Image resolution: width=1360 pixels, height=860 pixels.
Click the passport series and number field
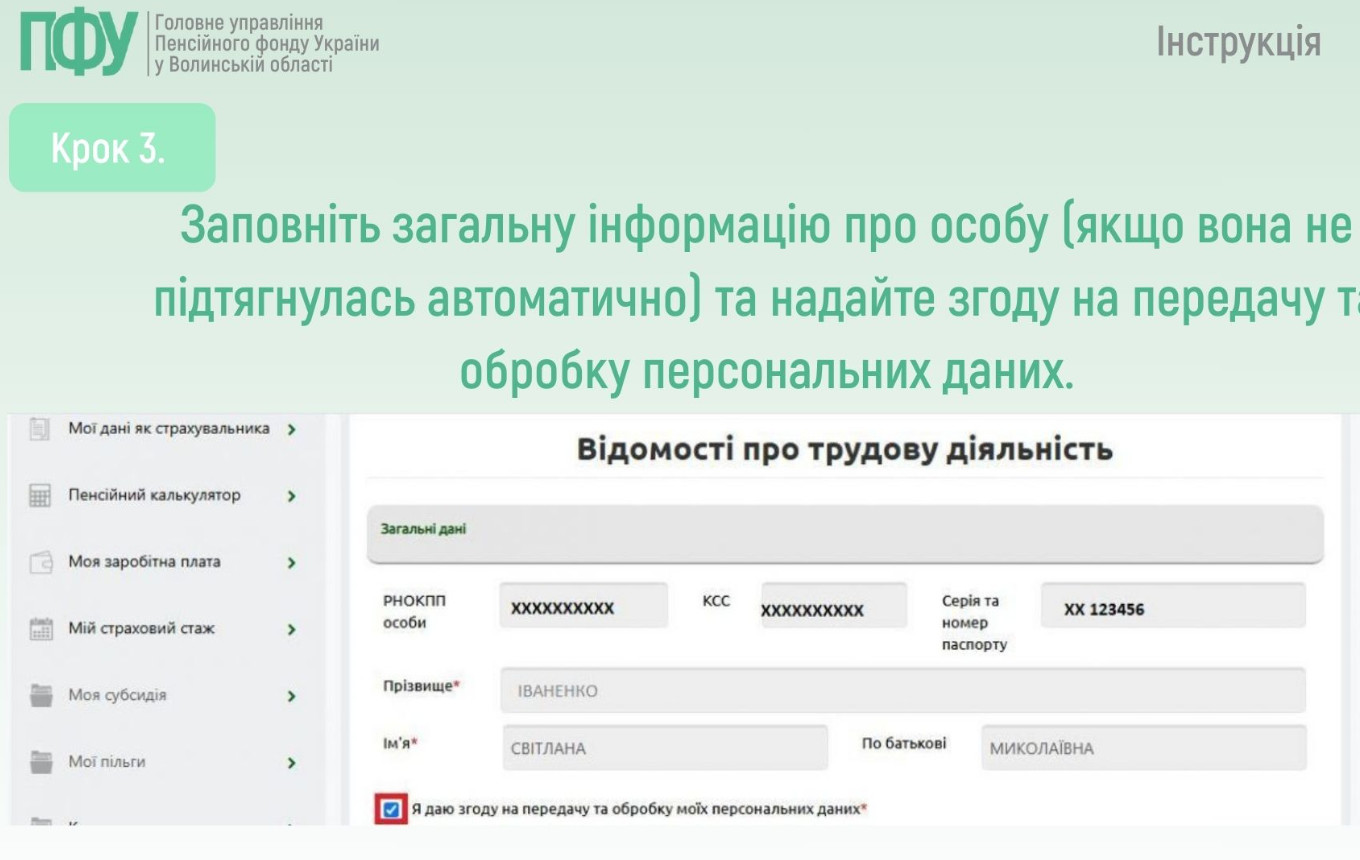pos(1172,607)
